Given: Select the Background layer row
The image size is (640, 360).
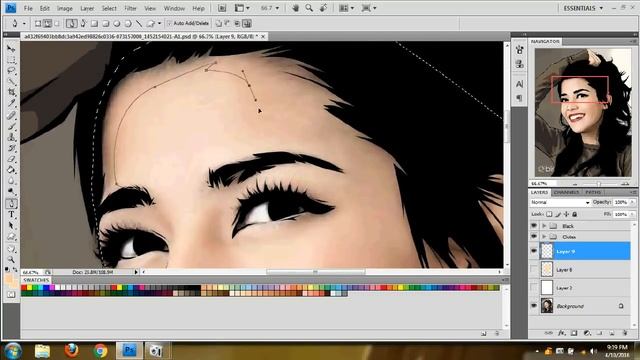Looking at the screenshot, I should [x=585, y=306].
